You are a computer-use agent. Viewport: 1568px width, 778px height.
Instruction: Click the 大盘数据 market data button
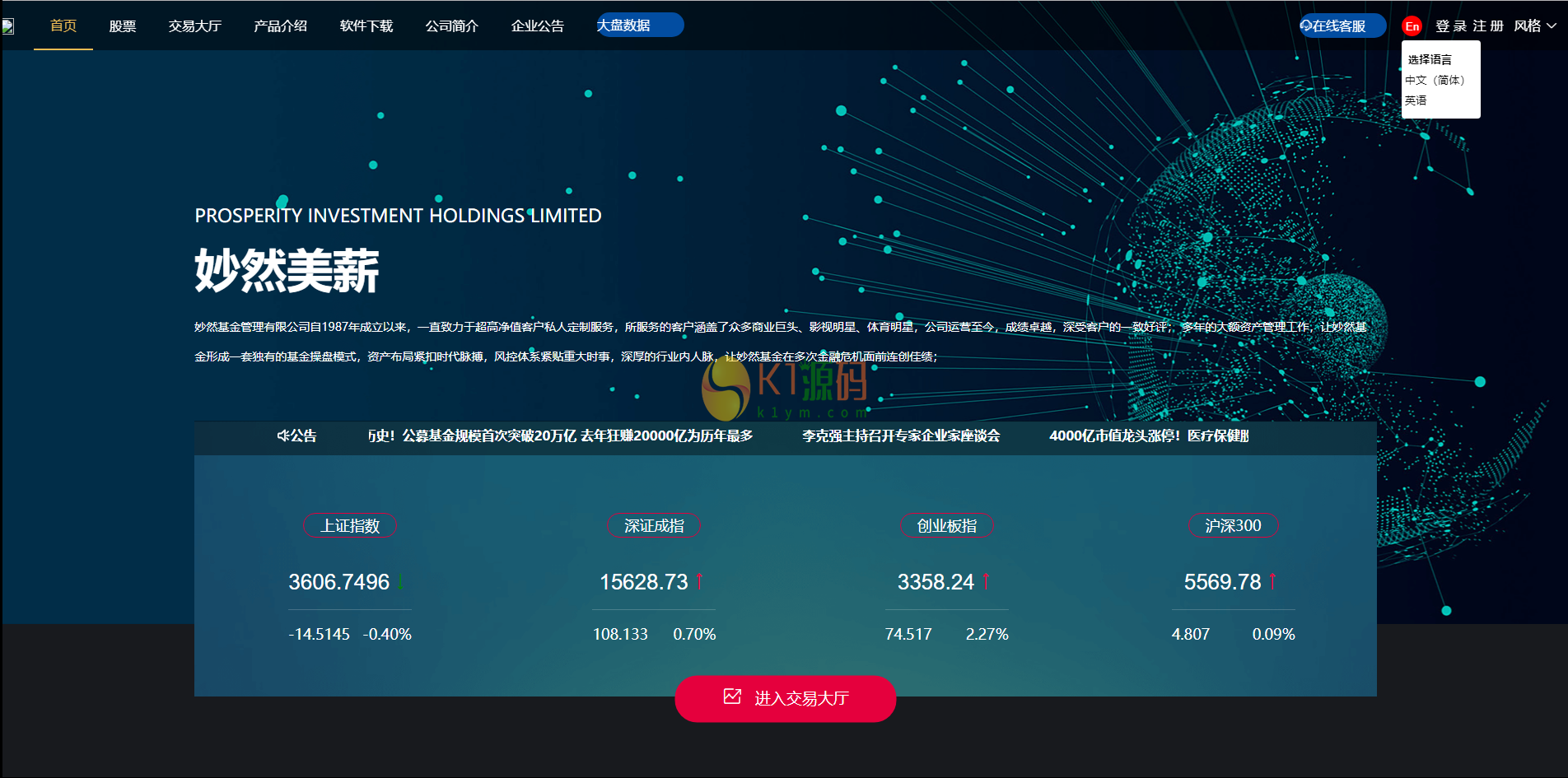click(x=640, y=26)
